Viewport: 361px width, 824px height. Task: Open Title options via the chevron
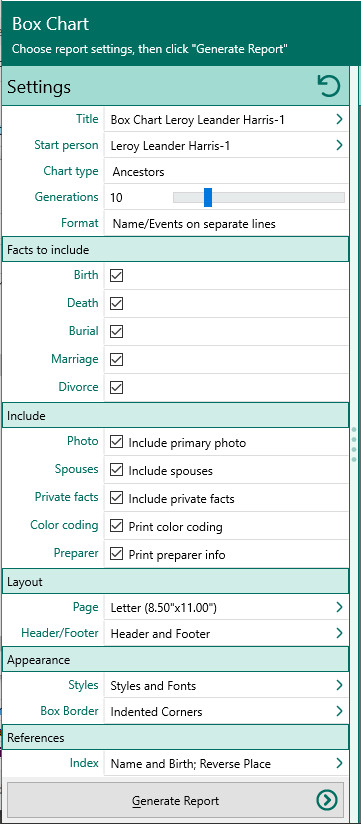click(x=339, y=119)
